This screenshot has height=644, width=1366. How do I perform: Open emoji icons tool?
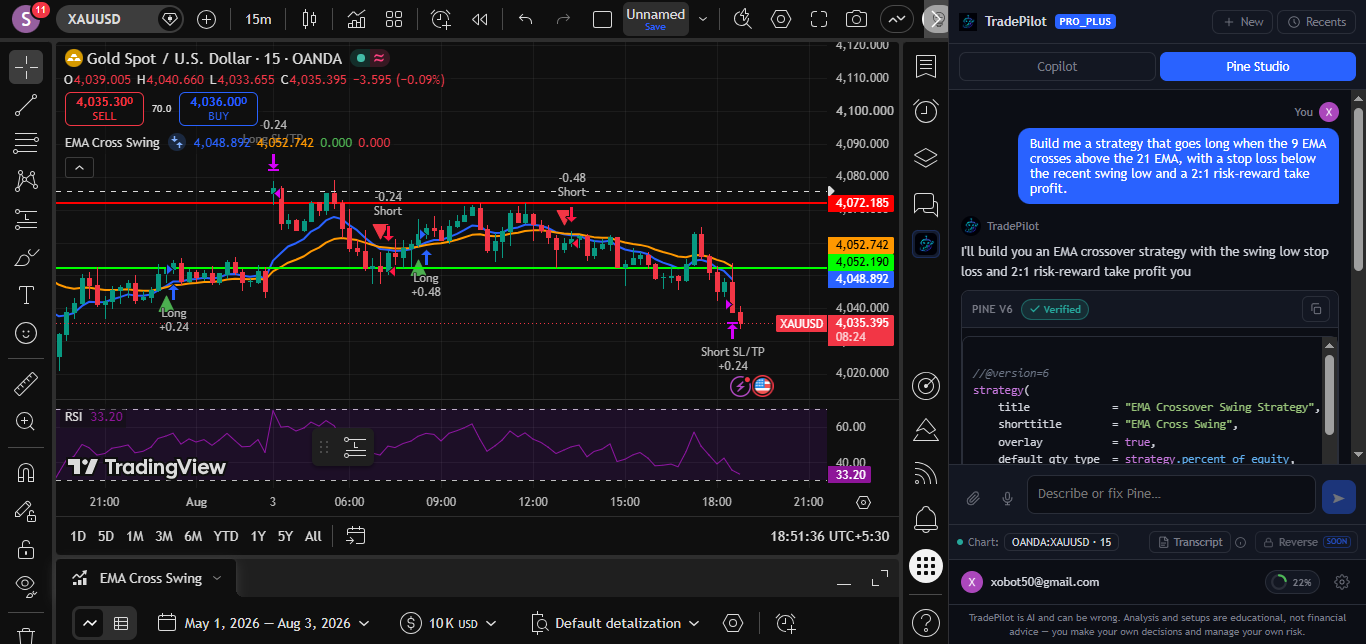(x=26, y=333)
